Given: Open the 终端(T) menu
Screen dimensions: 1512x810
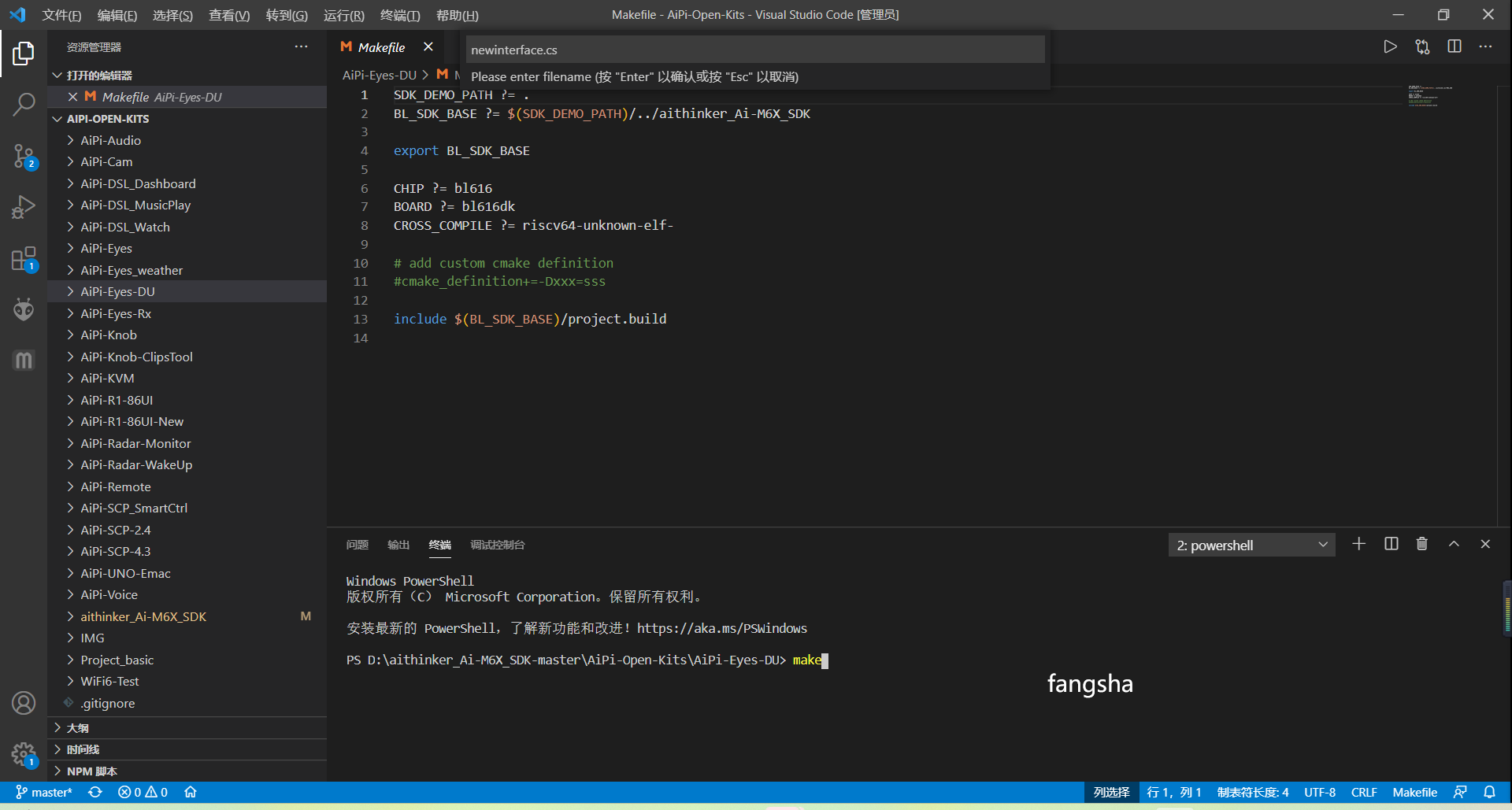Looking at the screenshot, I should [400, 15].
